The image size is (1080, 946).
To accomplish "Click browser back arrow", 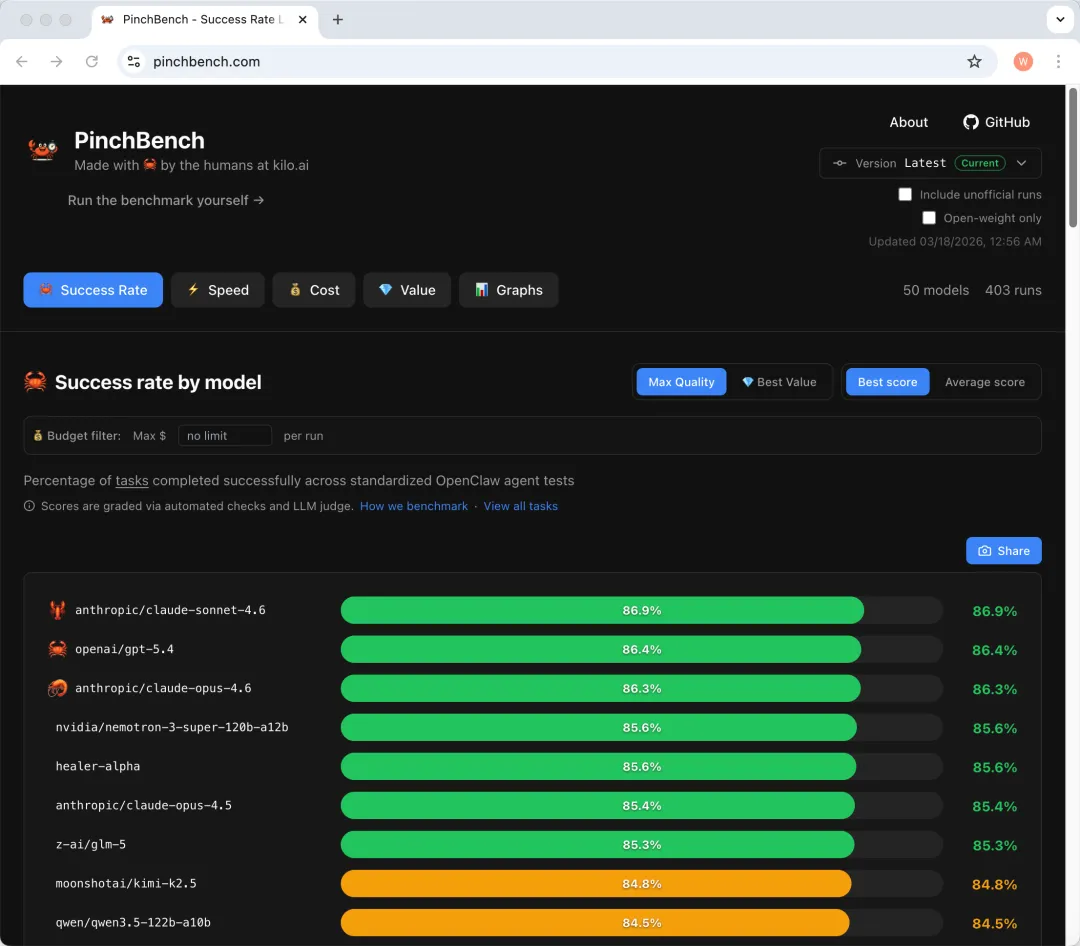I will [22, 61].
